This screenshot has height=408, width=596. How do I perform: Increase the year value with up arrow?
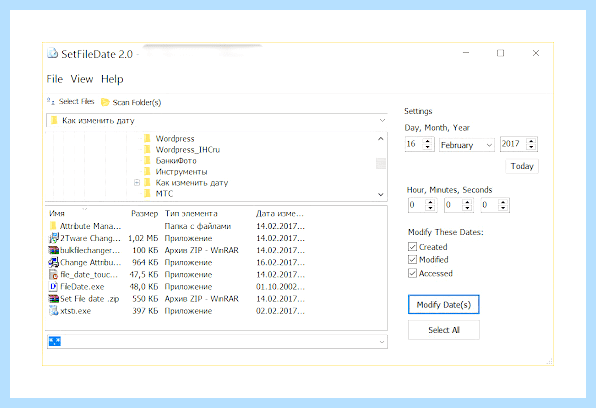531,141
